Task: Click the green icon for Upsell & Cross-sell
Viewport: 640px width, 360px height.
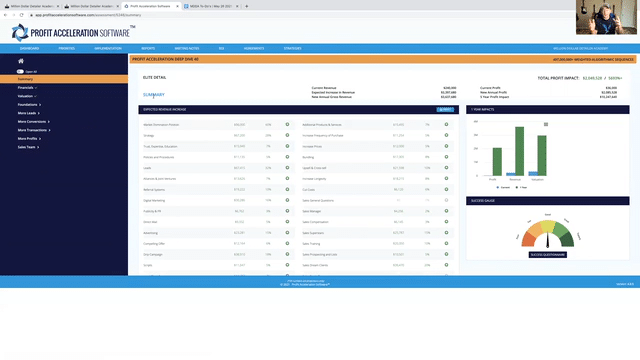Action: (447, 168)
